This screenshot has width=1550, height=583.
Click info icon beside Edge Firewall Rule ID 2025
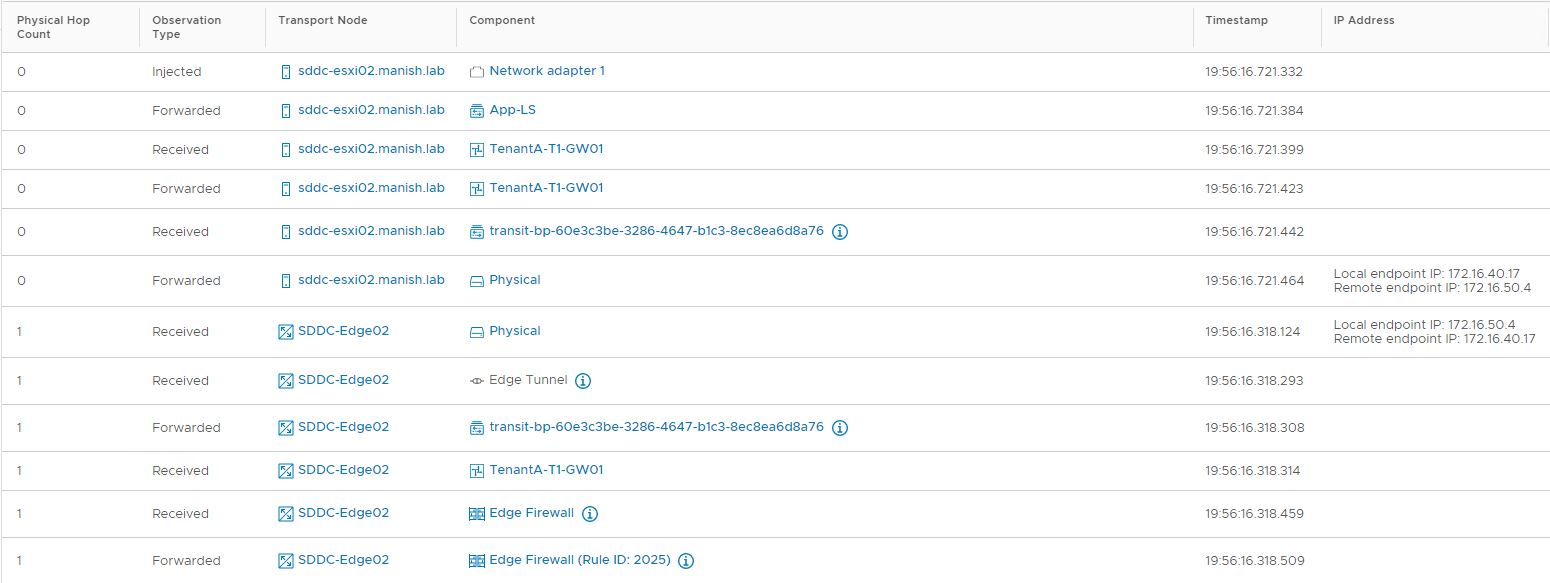tap(686, 561)
